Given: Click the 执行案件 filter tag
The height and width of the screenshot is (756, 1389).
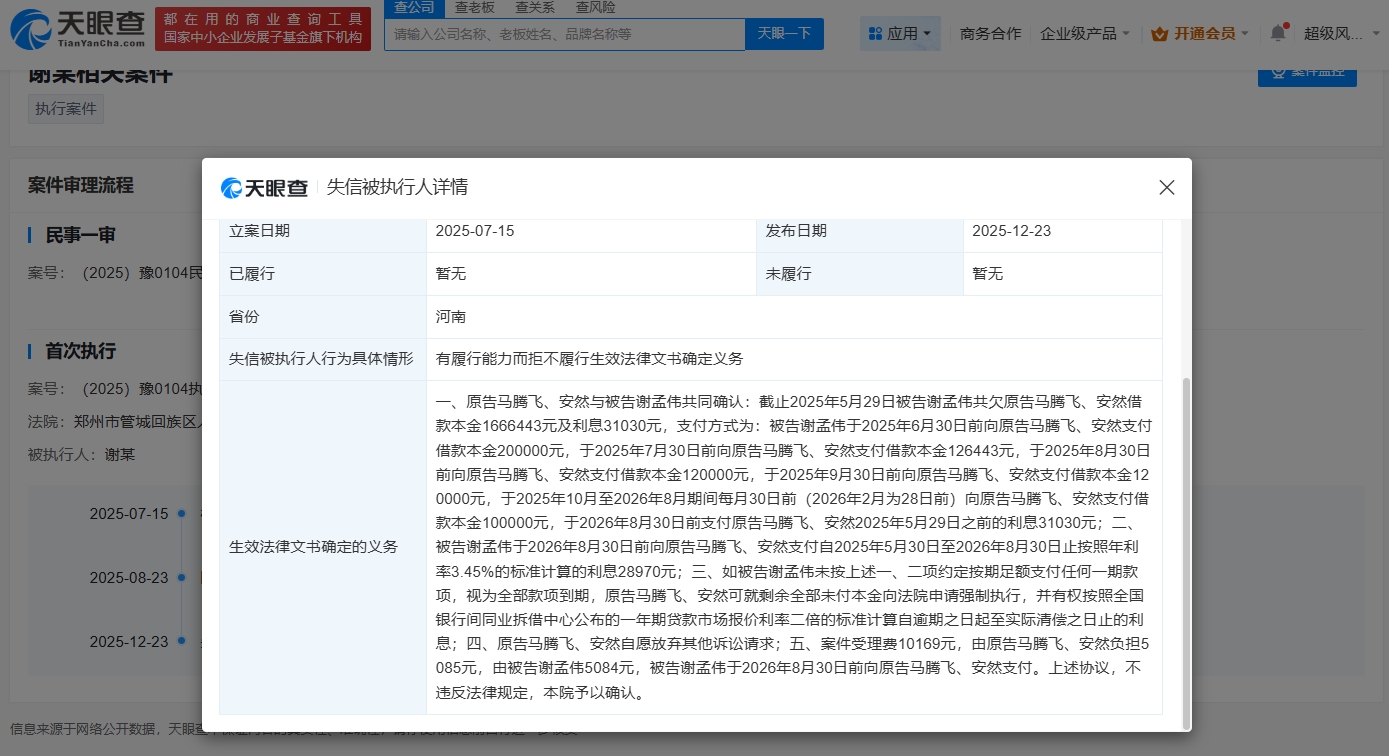Looking at the screenshot, I should pos(65,108).
